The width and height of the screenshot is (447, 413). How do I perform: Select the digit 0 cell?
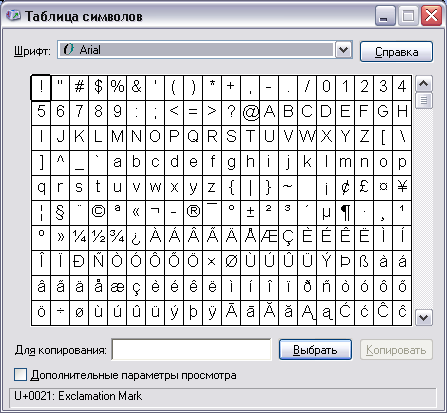tap(326, 88)
